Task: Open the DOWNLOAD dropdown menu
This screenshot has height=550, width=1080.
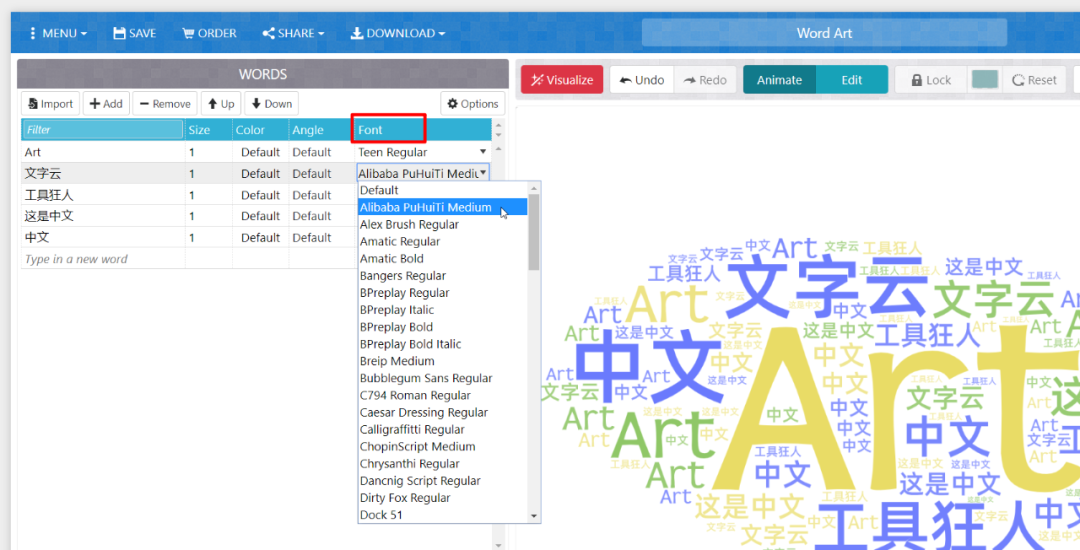Action: click(x=398, y=33)
